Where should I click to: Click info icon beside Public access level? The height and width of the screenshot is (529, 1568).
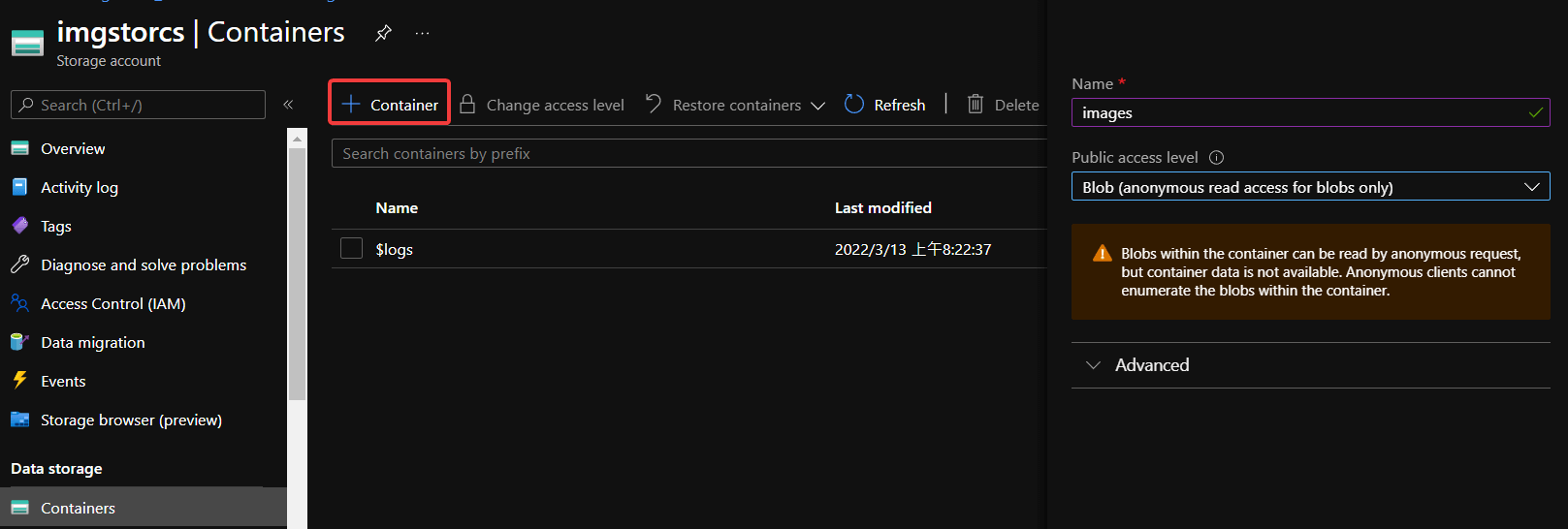1216,158
